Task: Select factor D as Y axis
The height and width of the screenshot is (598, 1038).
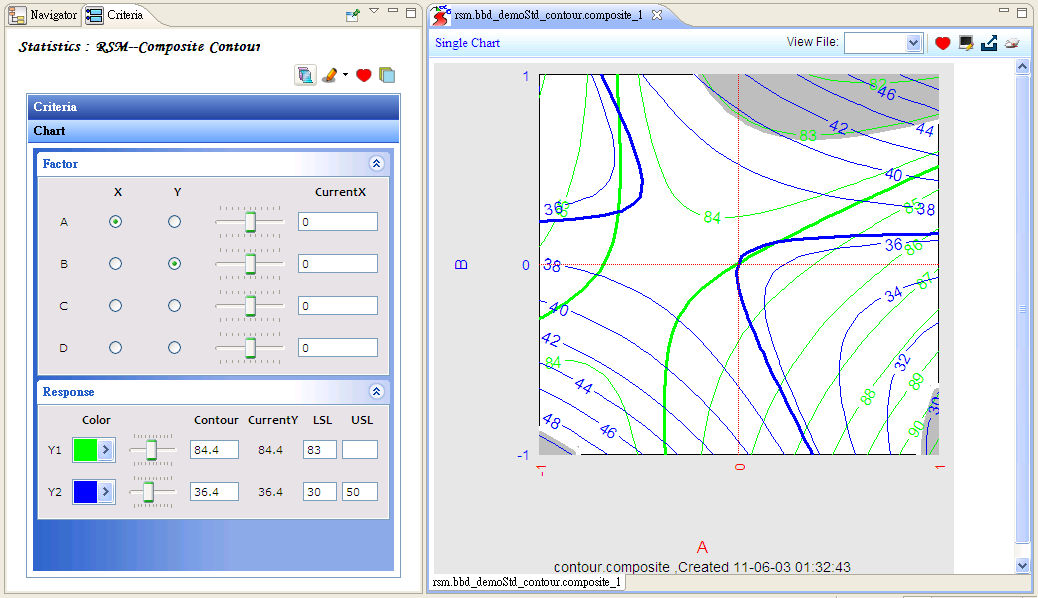Action: (x=174, y=348)
